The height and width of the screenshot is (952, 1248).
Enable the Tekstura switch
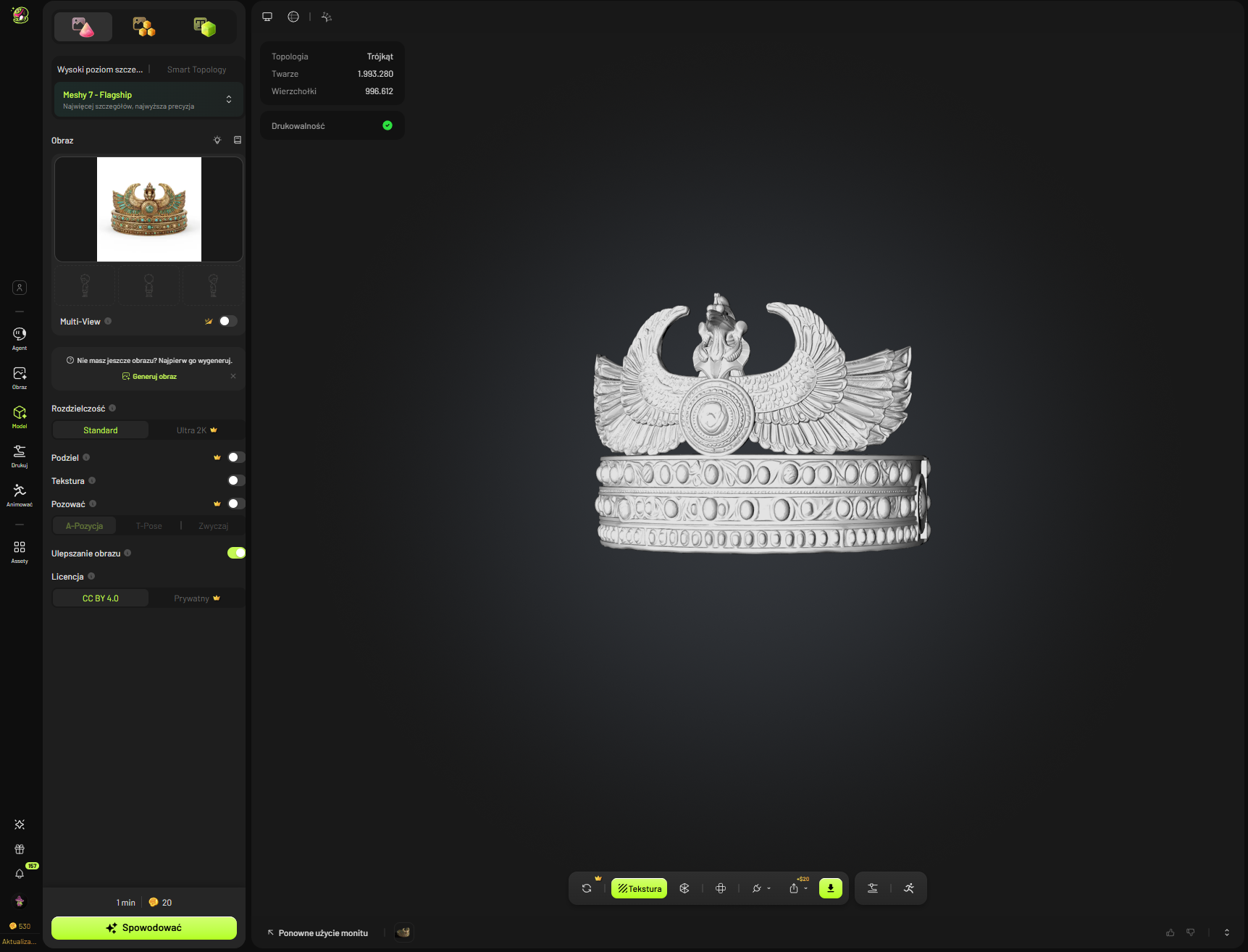[236, 480]
